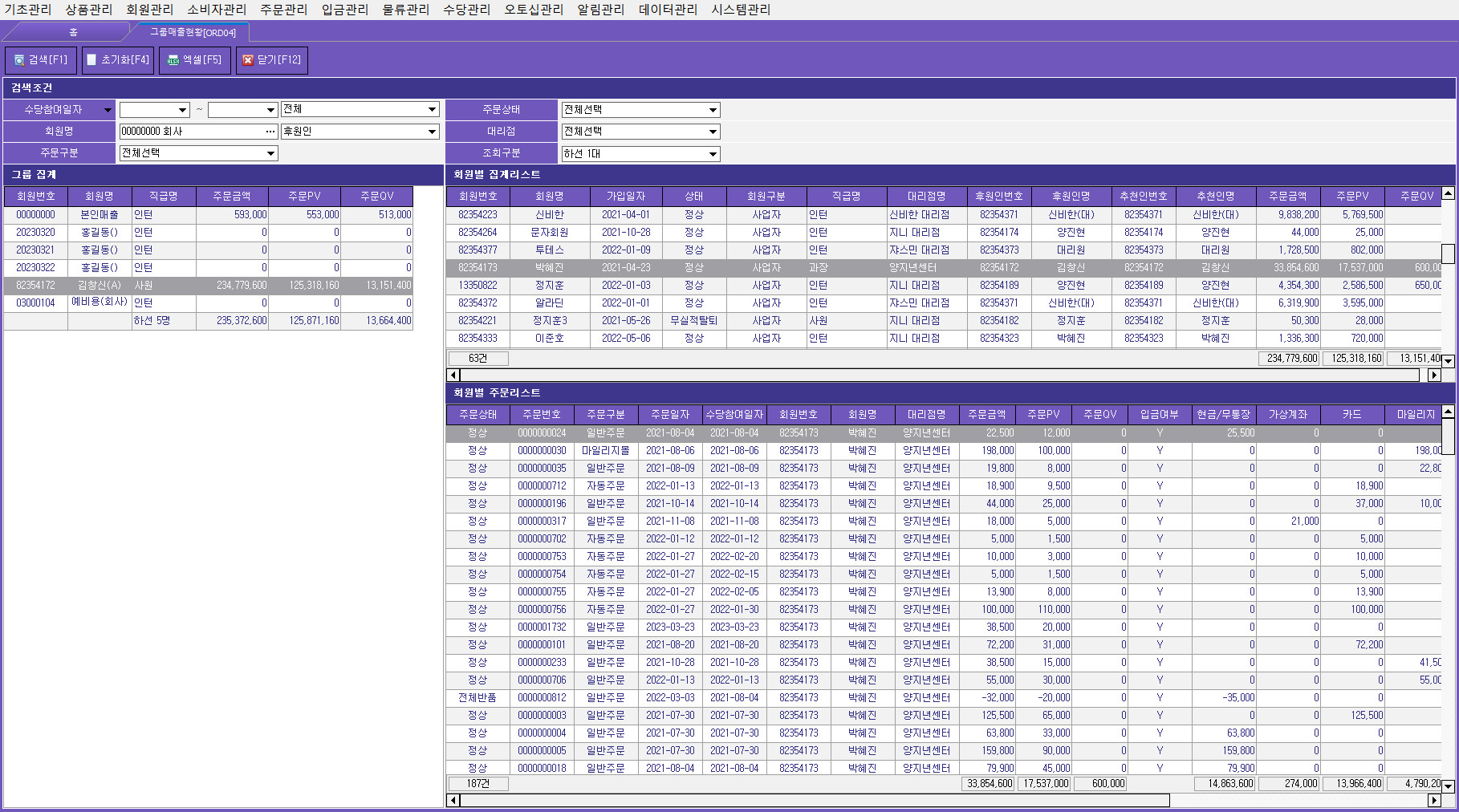
Task: Click the 초기화[F4] reset button
Action: pyautogui.click(x=118, y=60)
